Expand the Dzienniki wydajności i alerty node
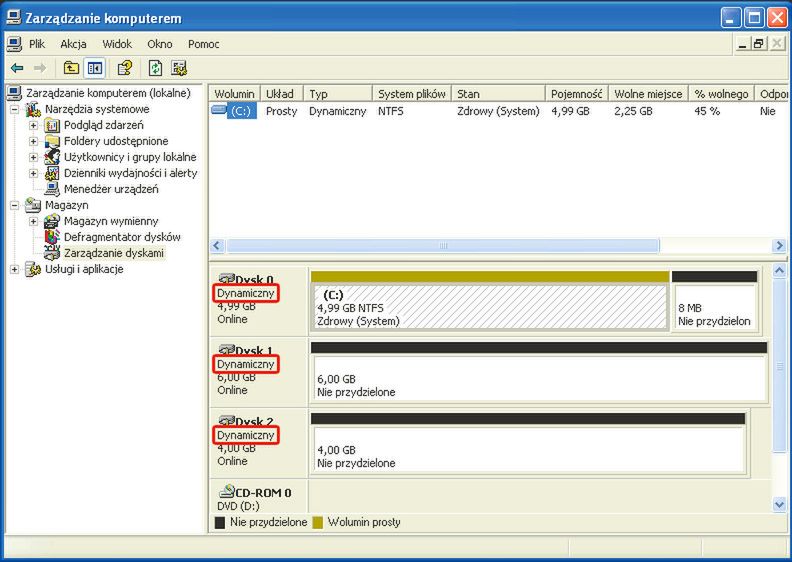This screenshot has height=562, width=792. point(33,173)
